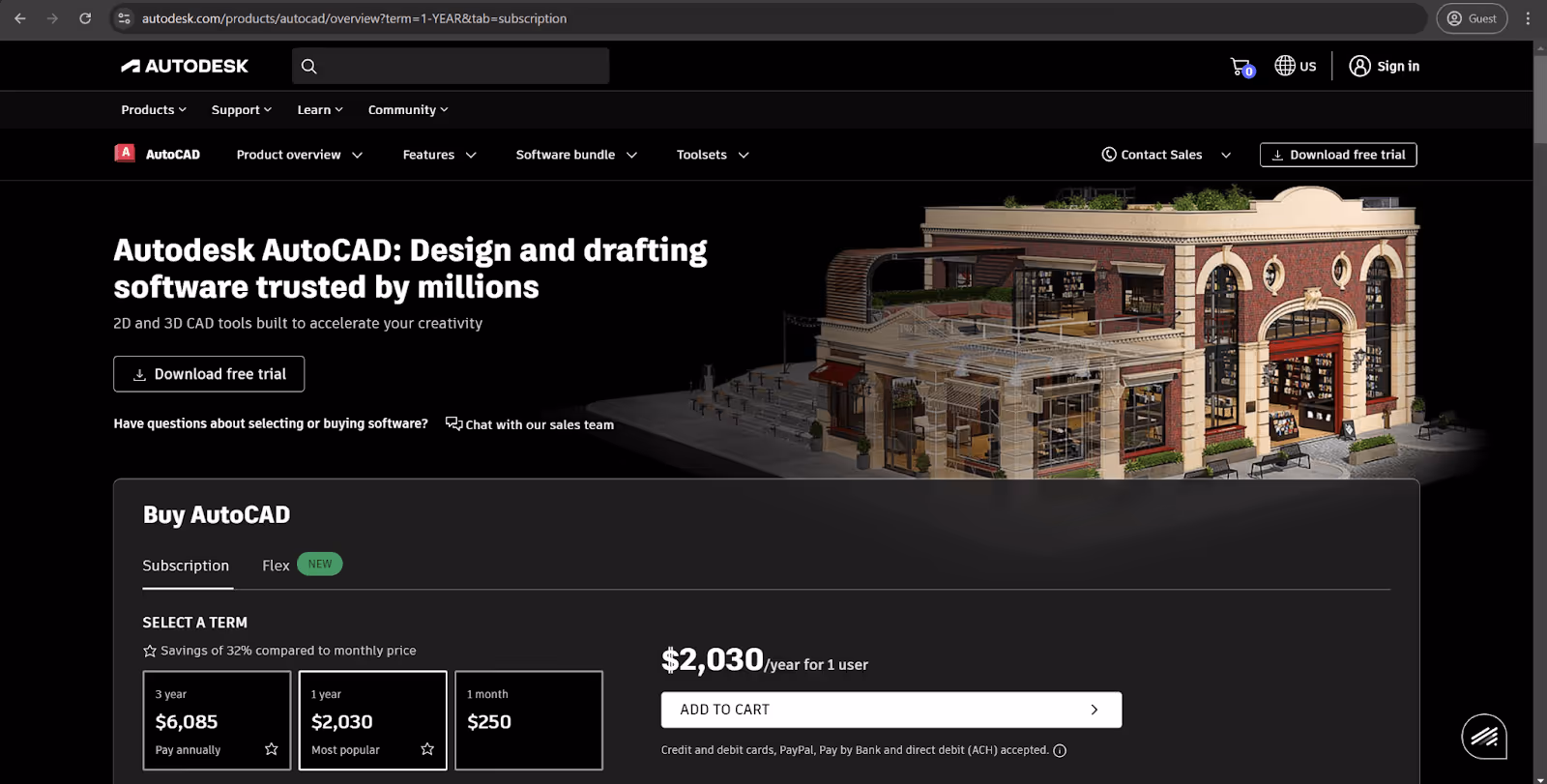Click the Guest profile button
This screenshot has height=784, width=1547.
click(x=1472, y=18)
